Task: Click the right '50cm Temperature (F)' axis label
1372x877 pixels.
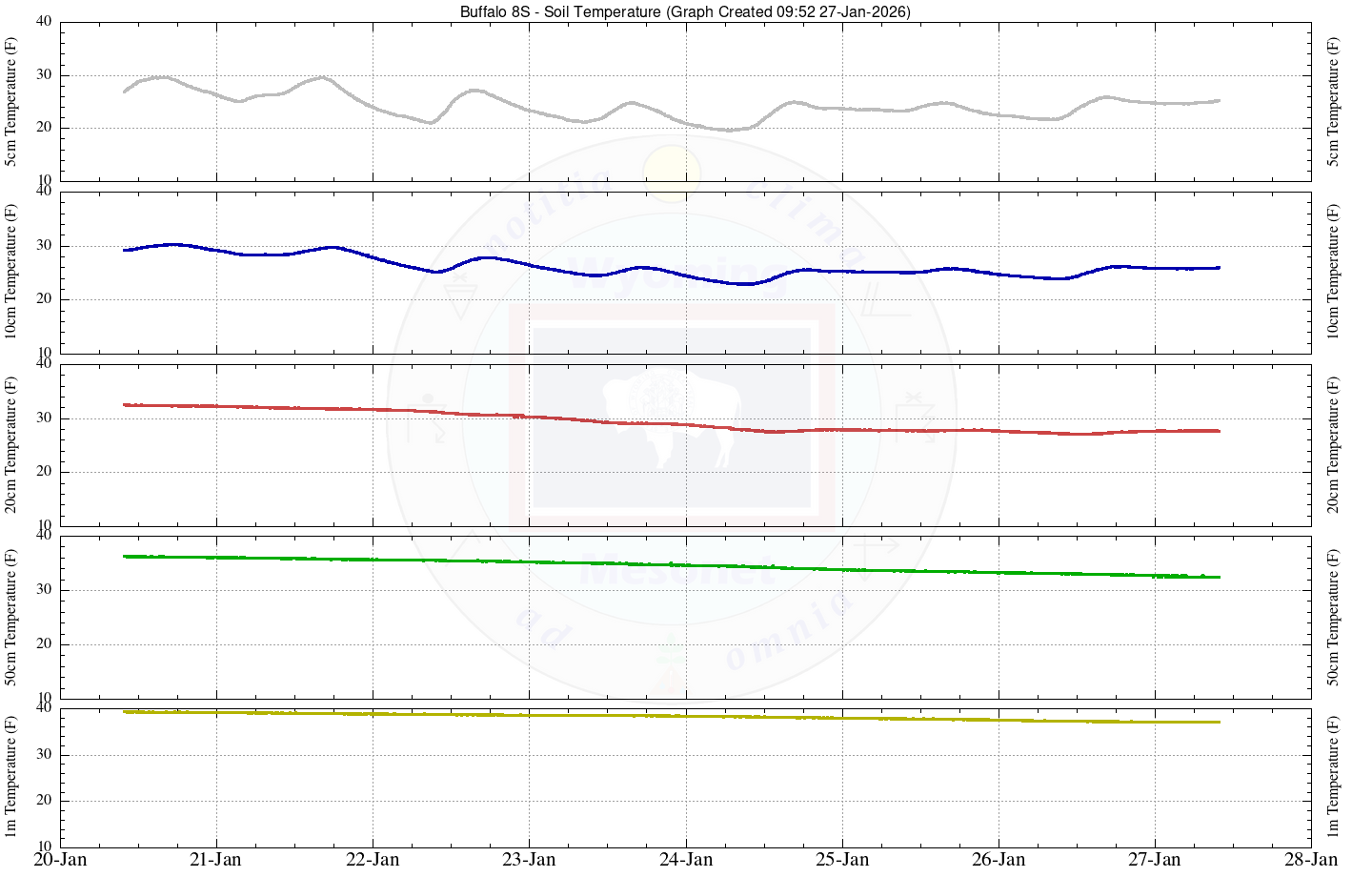Action: (1333, 617)
